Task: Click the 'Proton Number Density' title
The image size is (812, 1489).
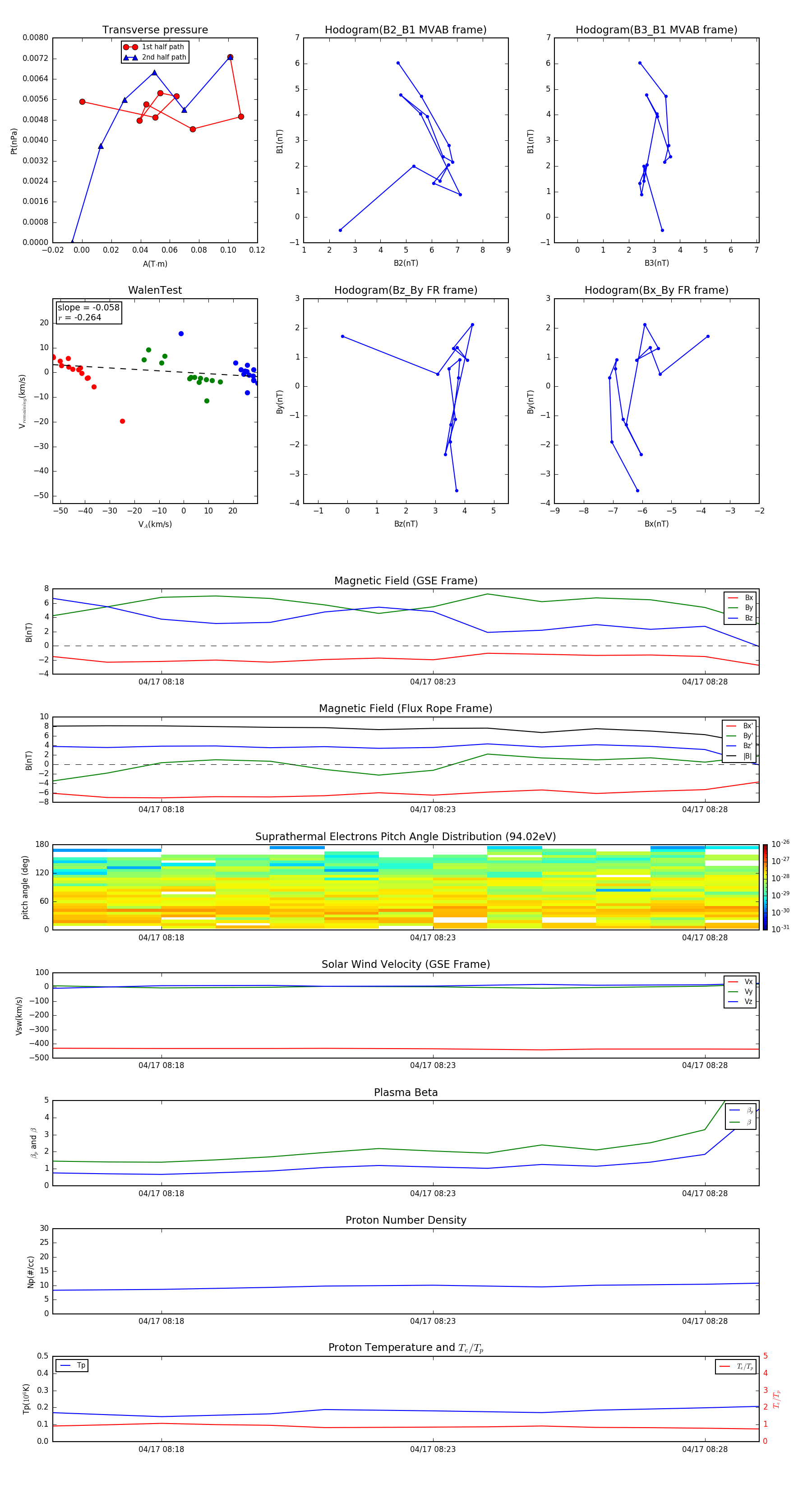Action: 406,1220
